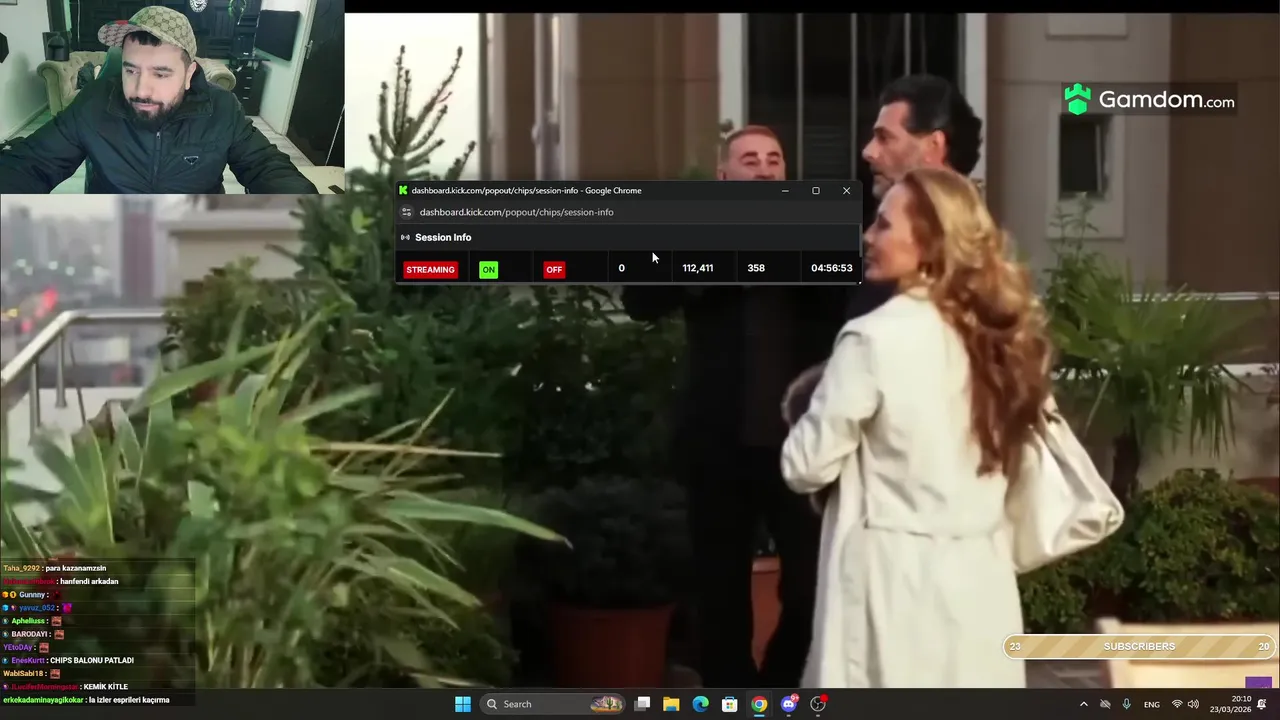Screen dimensions: 1280x720
Task: Click the crossed-out tray icon beside the chevron
Action: 1105,704
